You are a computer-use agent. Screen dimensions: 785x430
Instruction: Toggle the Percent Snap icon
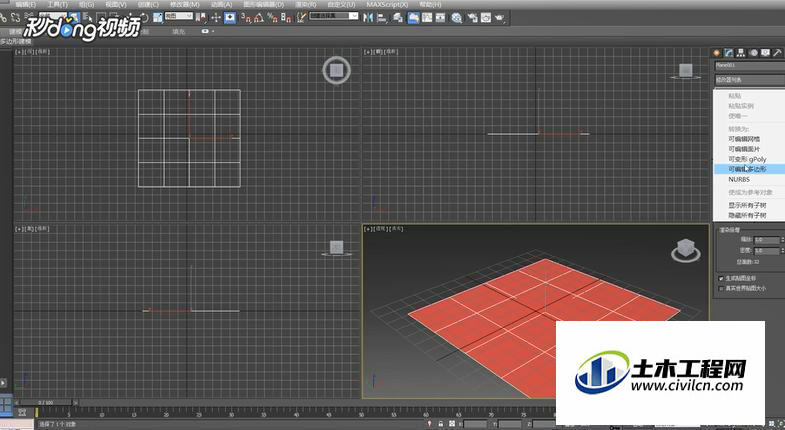tap(272, 18)
